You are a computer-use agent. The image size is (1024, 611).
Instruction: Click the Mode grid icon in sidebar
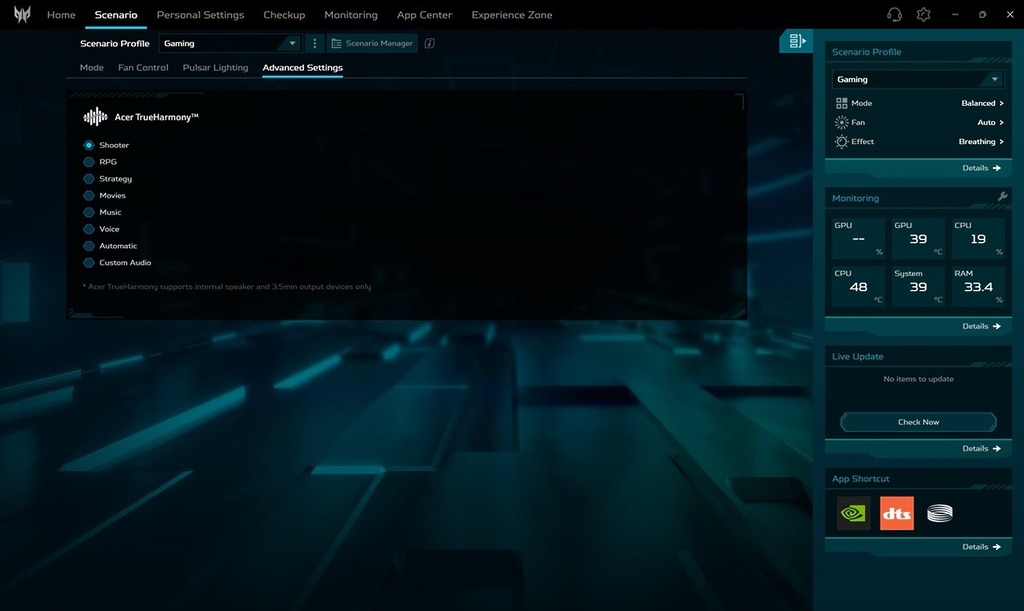(x=841, y=103)
